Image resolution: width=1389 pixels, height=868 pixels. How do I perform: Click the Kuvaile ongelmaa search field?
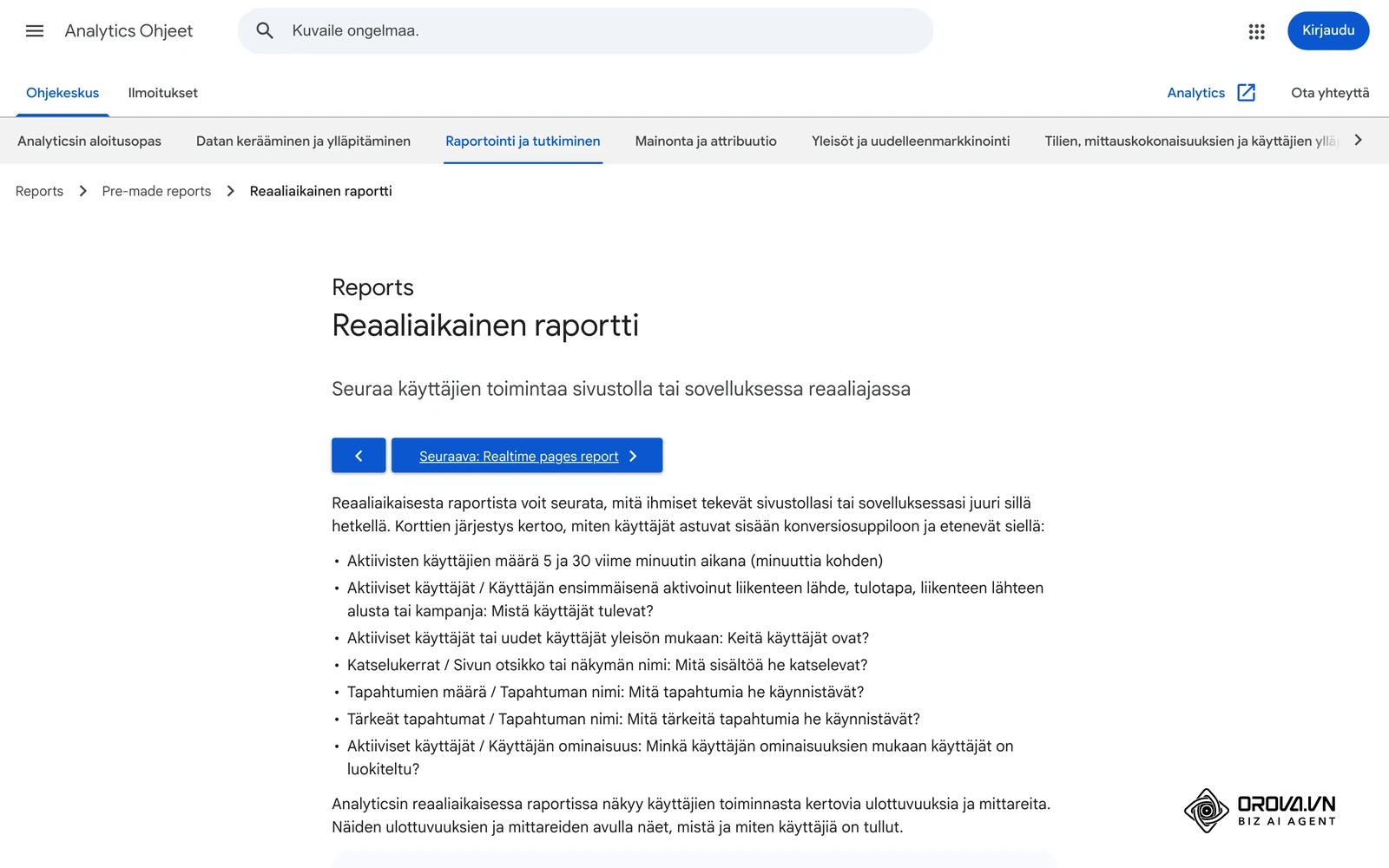(x=585, y=31)
